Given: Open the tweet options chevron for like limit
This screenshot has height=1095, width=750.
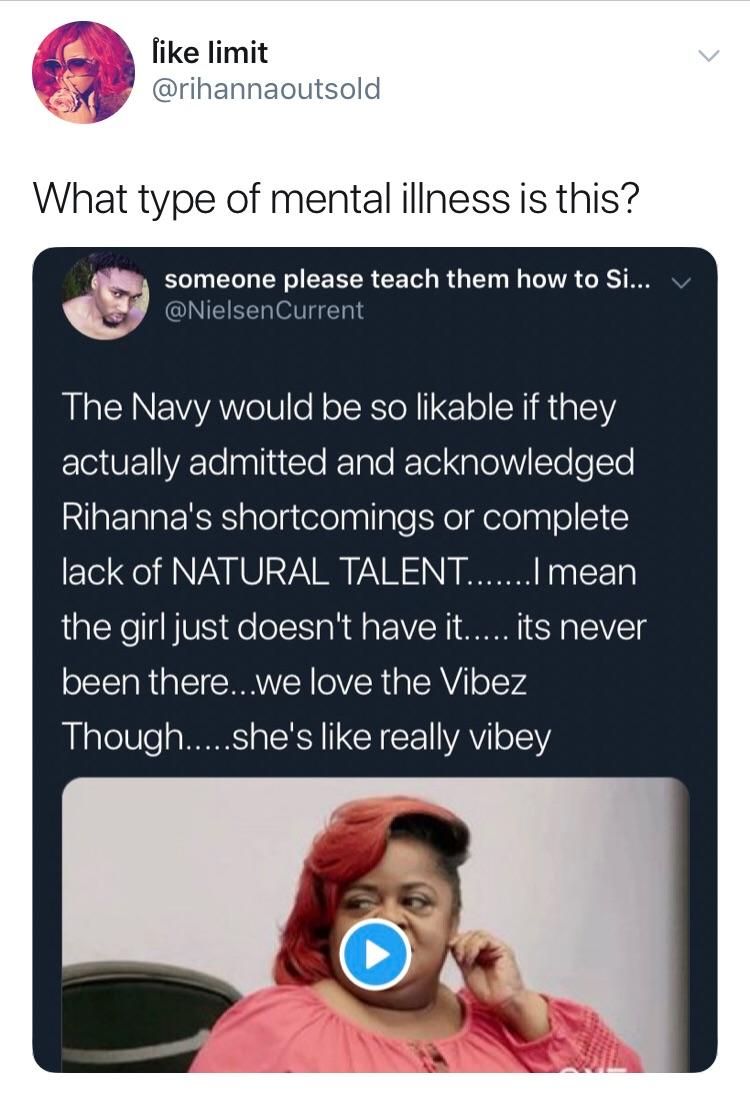Looking at the screenshot, I should [709, 56].
